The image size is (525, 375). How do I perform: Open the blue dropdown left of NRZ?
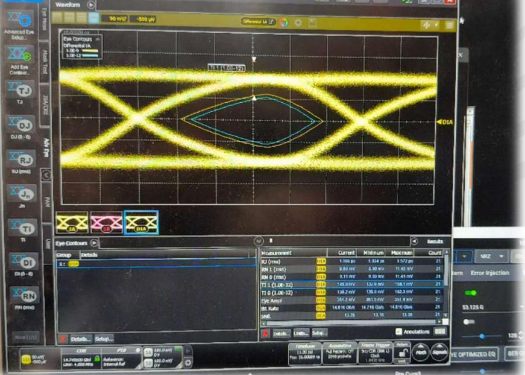[x=464, y=256]
